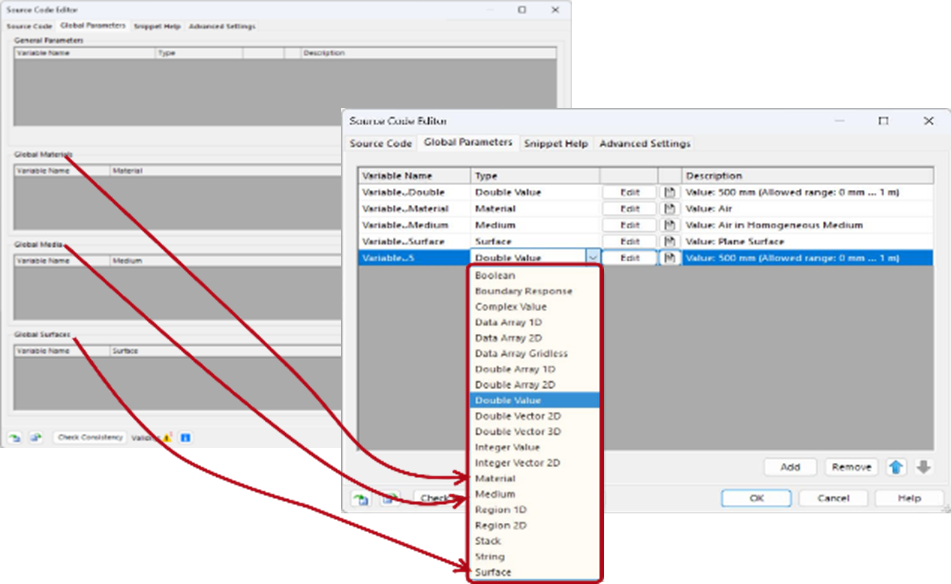Choose Complex Value from the type list
Viewport: 951px width, 584px height.
(534, 307)
